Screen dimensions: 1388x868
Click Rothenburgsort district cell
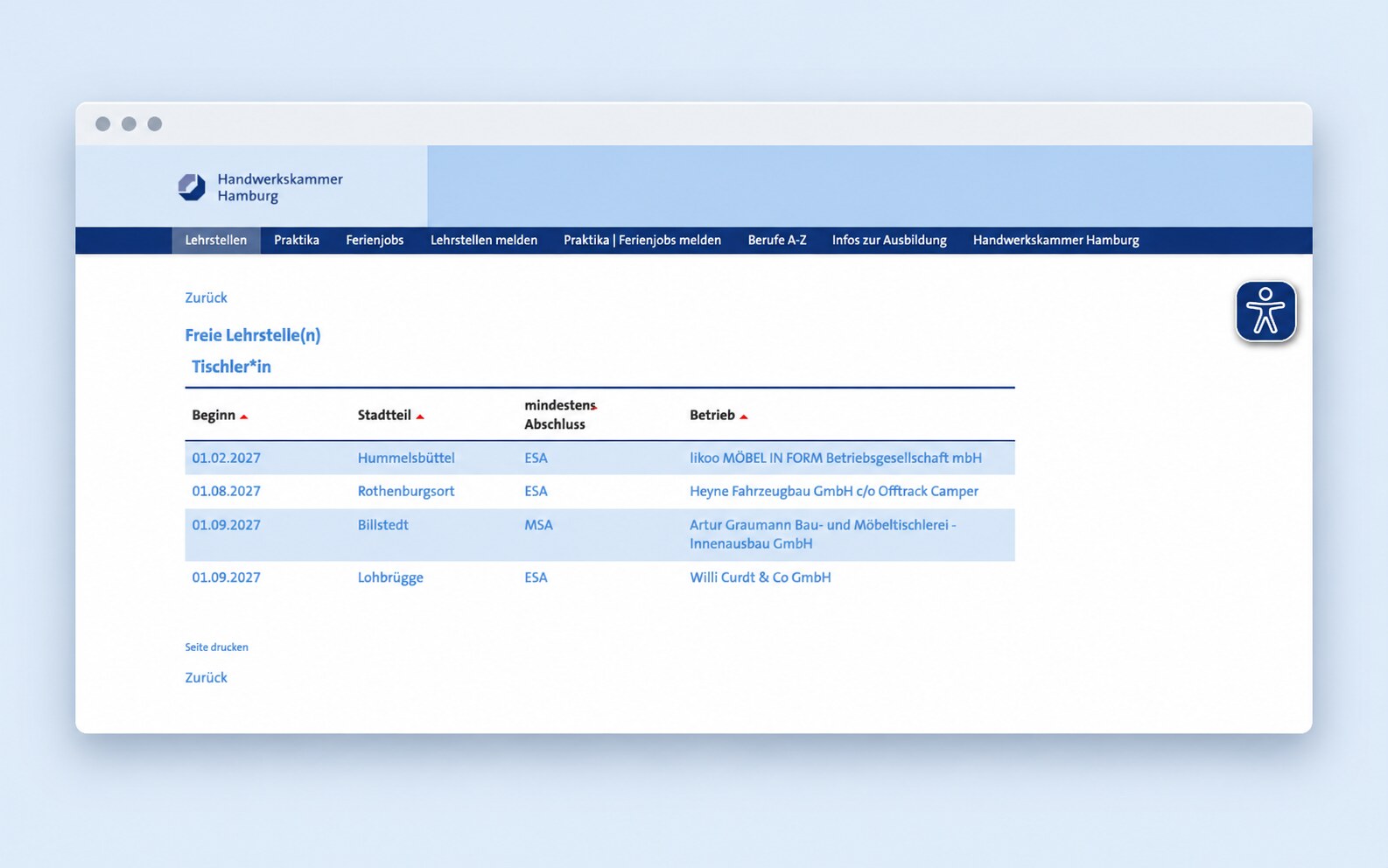pyautogui.click(x=406, y=491)
